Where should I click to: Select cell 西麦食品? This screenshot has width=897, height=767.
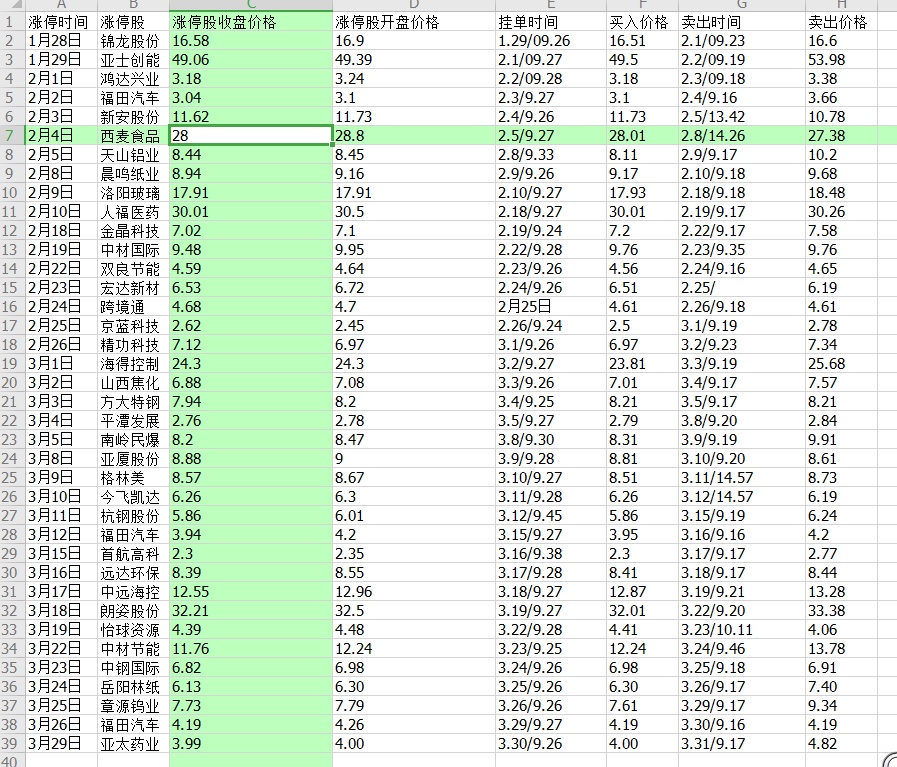click(133, 136)
